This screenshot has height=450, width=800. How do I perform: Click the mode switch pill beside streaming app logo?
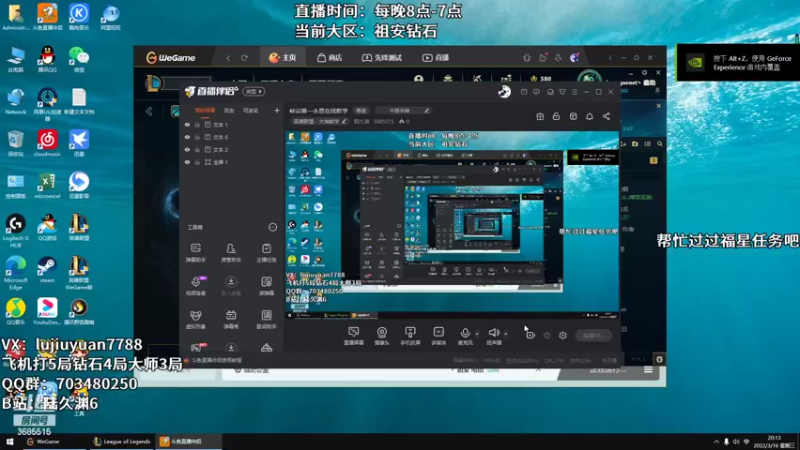tap(254, 91)
